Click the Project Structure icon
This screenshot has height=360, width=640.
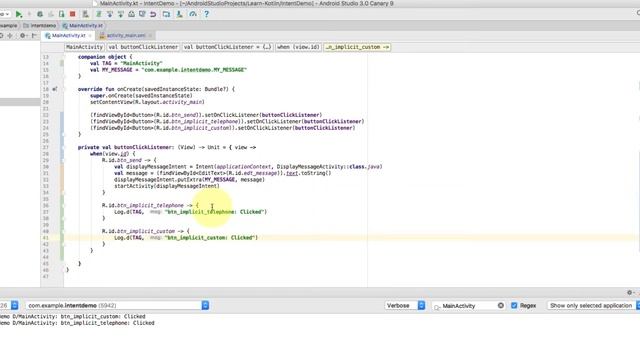pyautogui.click(x=166, y=14)
